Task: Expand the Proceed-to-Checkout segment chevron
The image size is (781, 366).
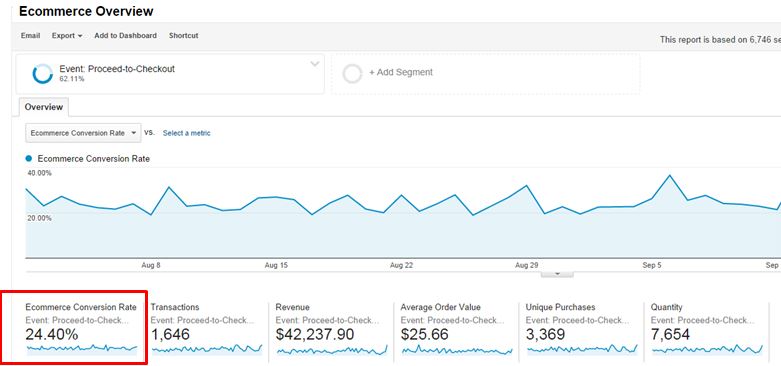Action: click(x=314, y=64)
